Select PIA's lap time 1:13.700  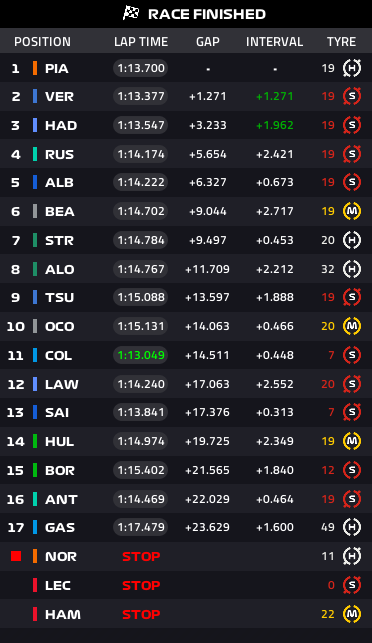tap(141, 68)
